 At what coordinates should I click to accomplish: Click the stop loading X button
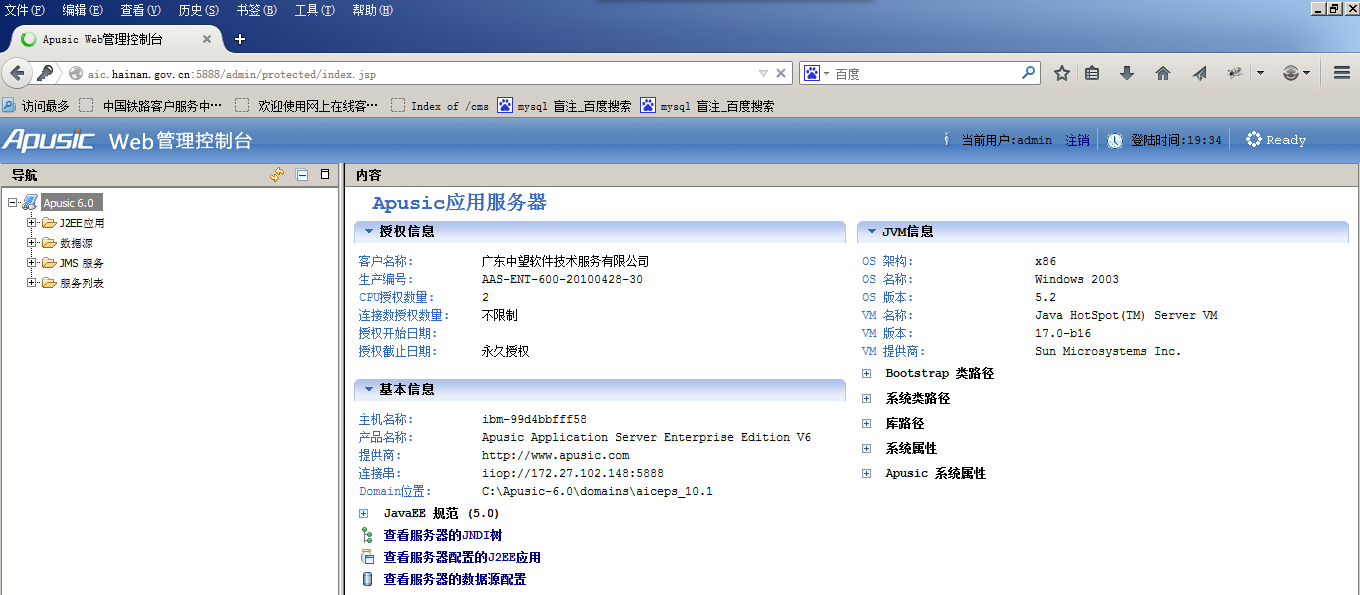pyautogui.click(x=782, y=73)
